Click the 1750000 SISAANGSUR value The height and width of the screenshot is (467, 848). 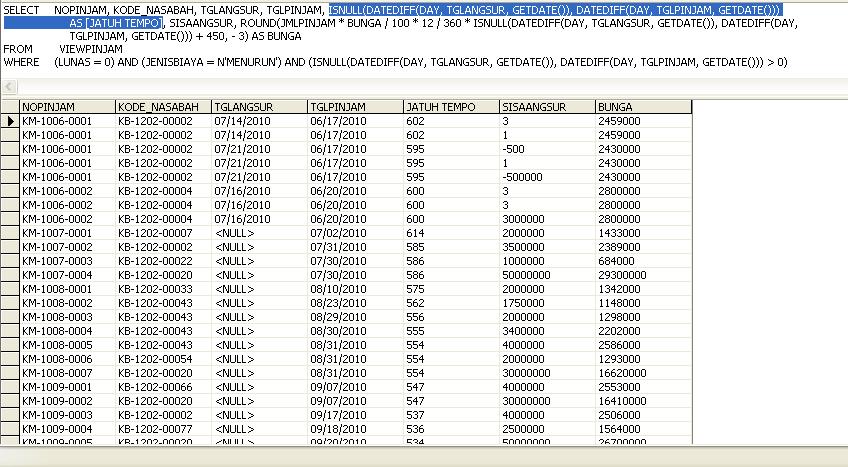[547, 303]
